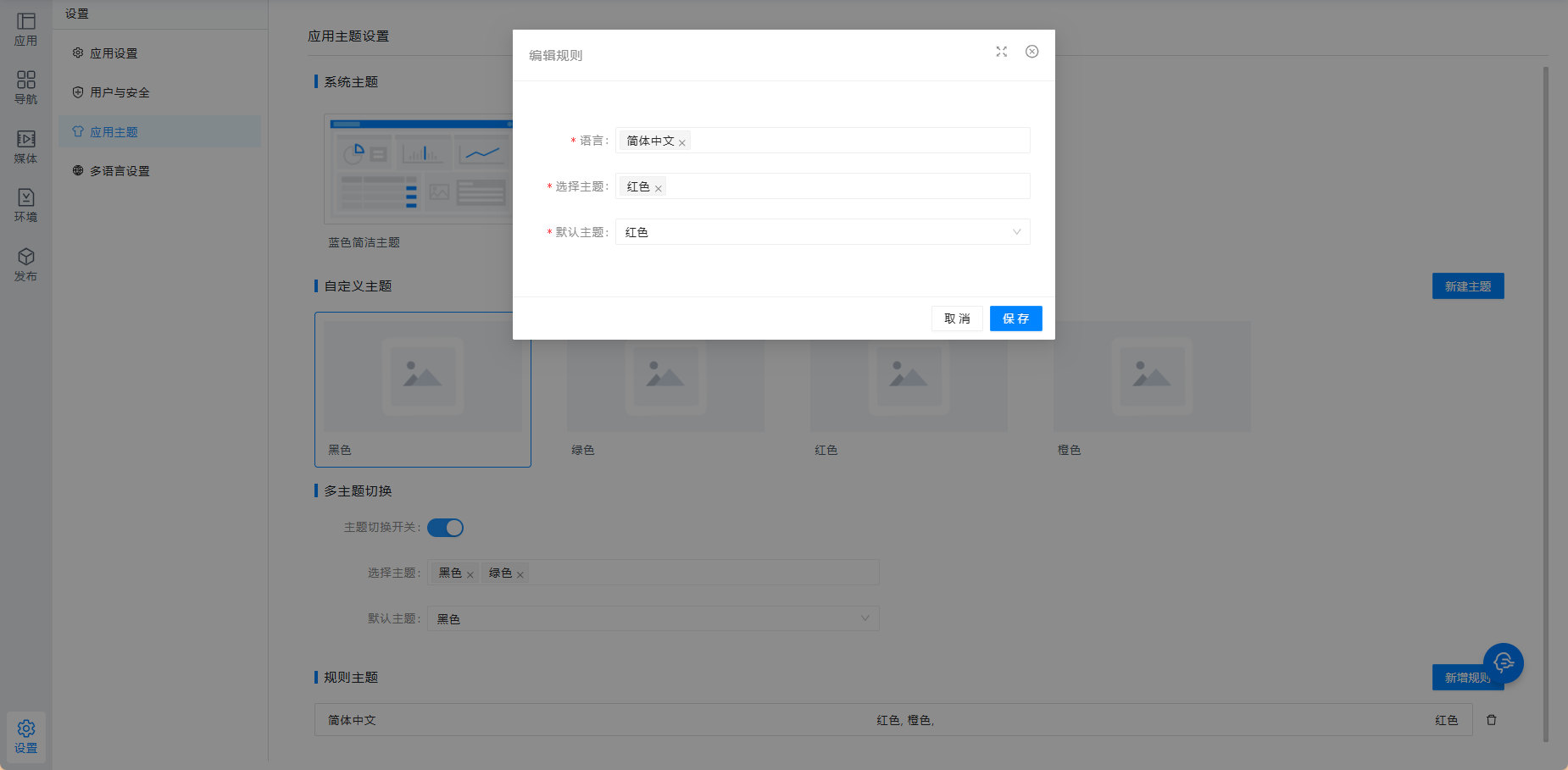
Task: Open the 发布 section in left rail
Action: tap(25, 265)
